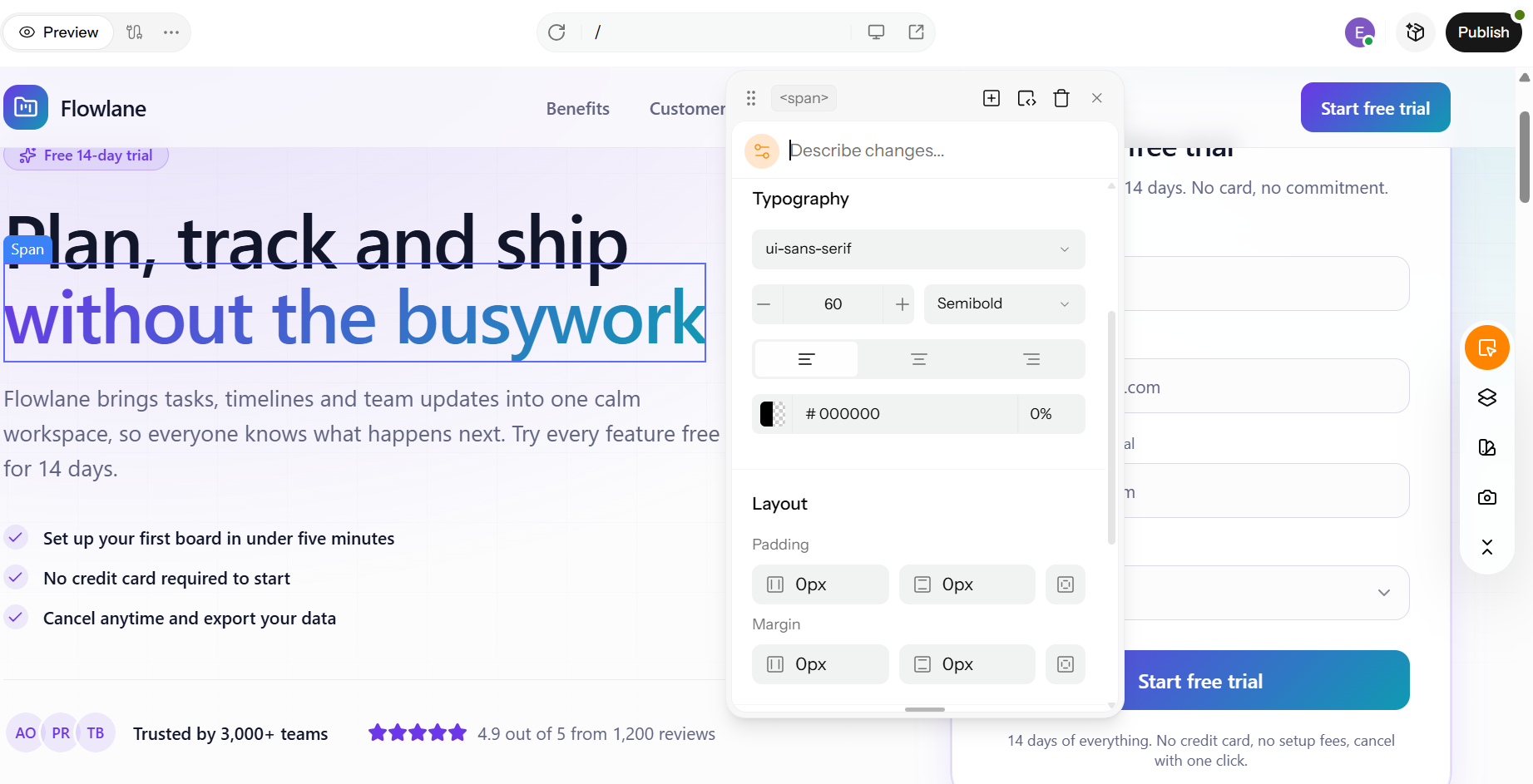Viewport: 1533px width, 784px height.
Task: Open the Semibold font weight dropdown
Action: 1004,304
